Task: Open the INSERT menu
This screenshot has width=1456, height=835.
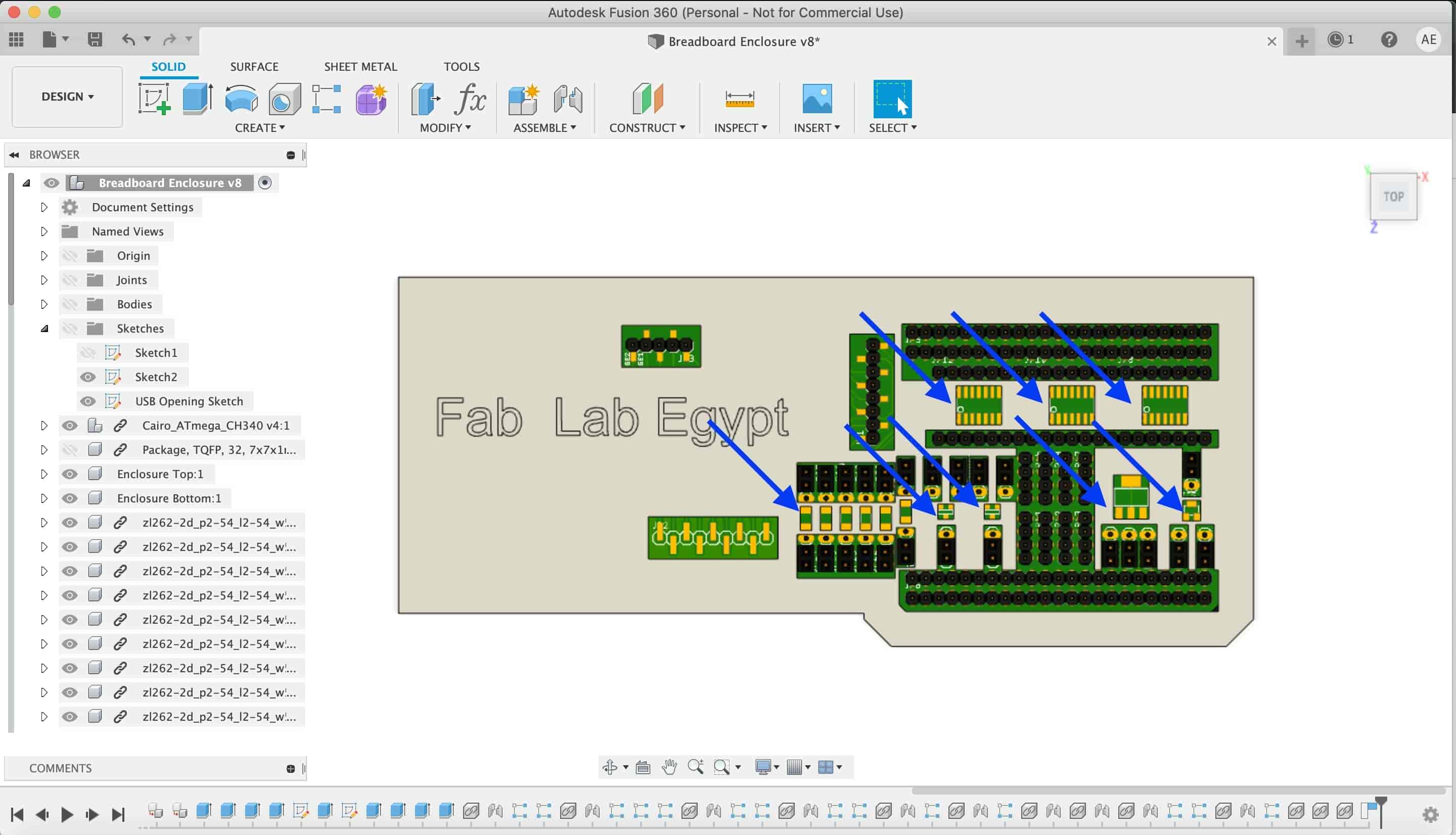Action: pyautogui.click(x=816, y=127)
